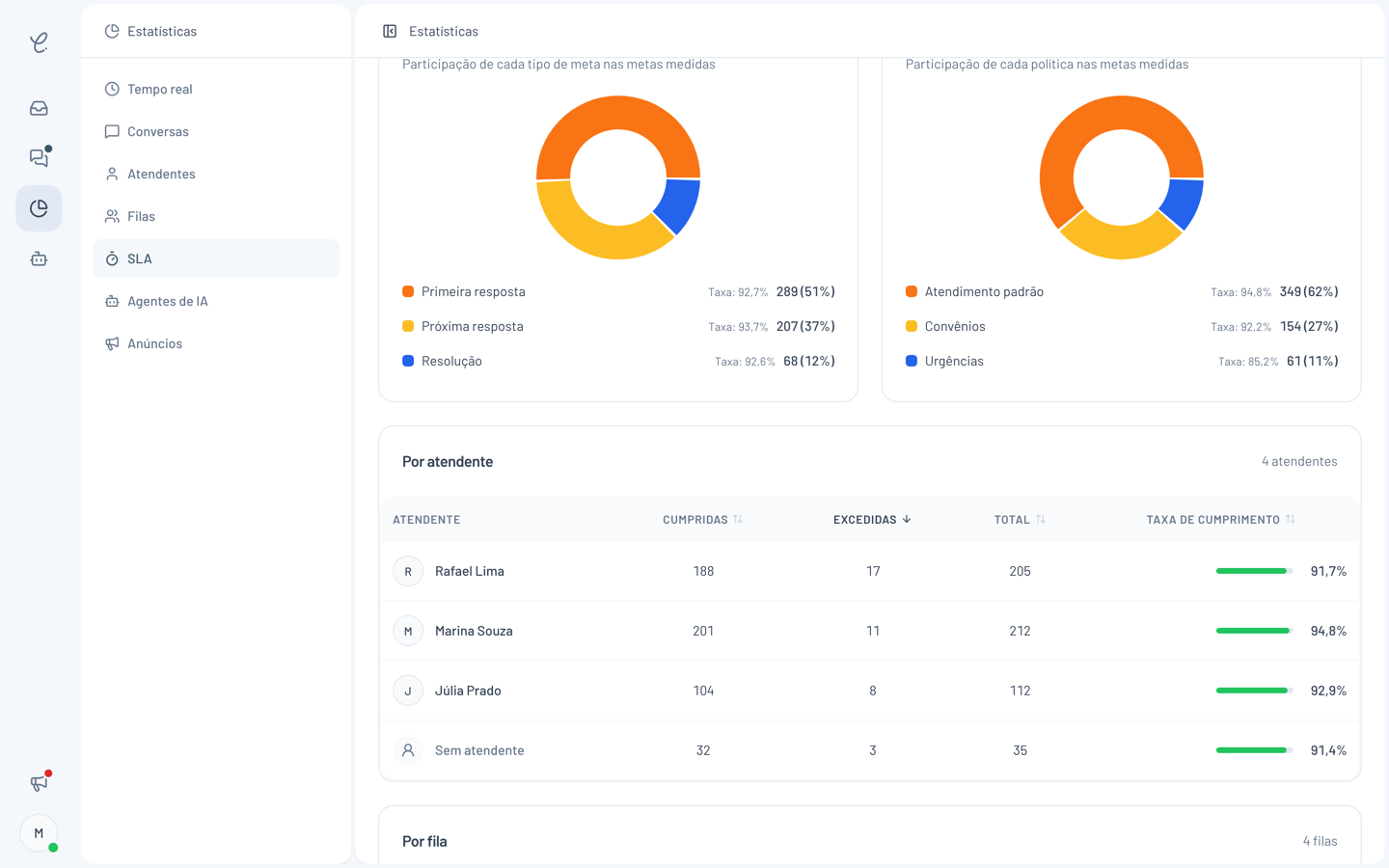1389x868 pixels.
Task: Click the Urgências legend label
Action: click(x=954, y=361)
